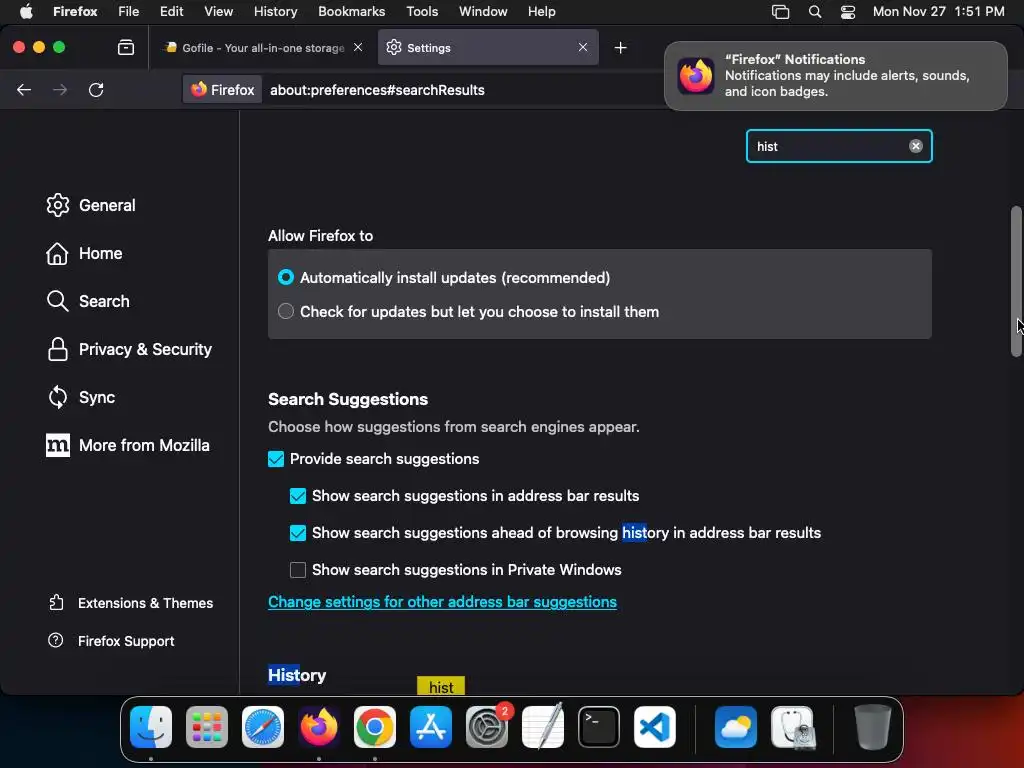Open Trash from the Dock
1024x768 pixels.
(872, 727)
